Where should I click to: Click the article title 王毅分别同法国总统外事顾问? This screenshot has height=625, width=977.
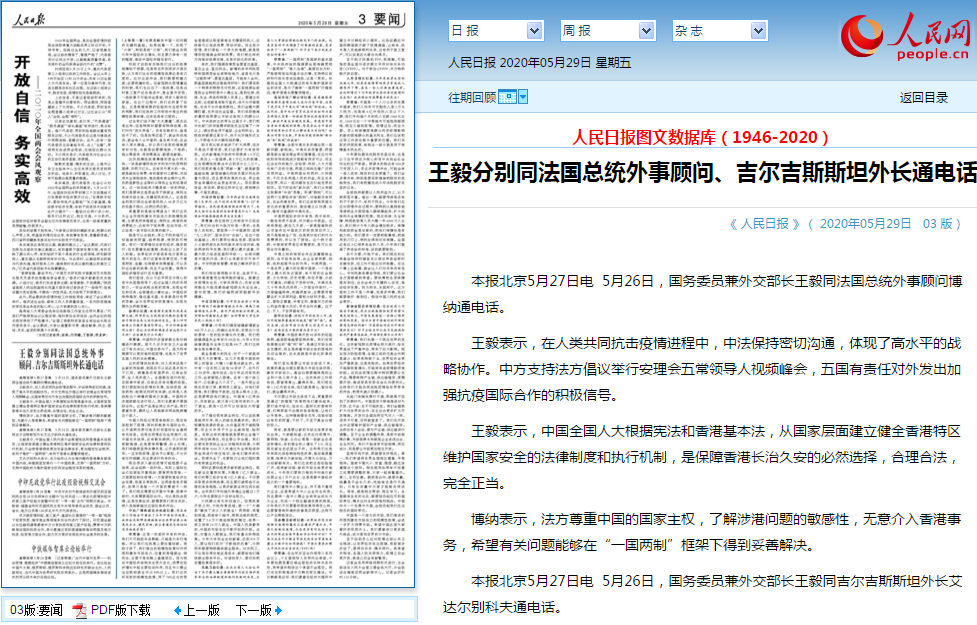tap(702, 173)
